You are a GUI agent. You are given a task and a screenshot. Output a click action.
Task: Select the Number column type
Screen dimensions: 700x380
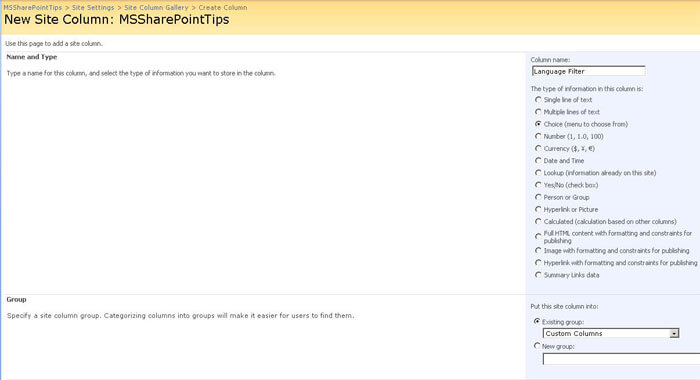[x=538, y=136]
